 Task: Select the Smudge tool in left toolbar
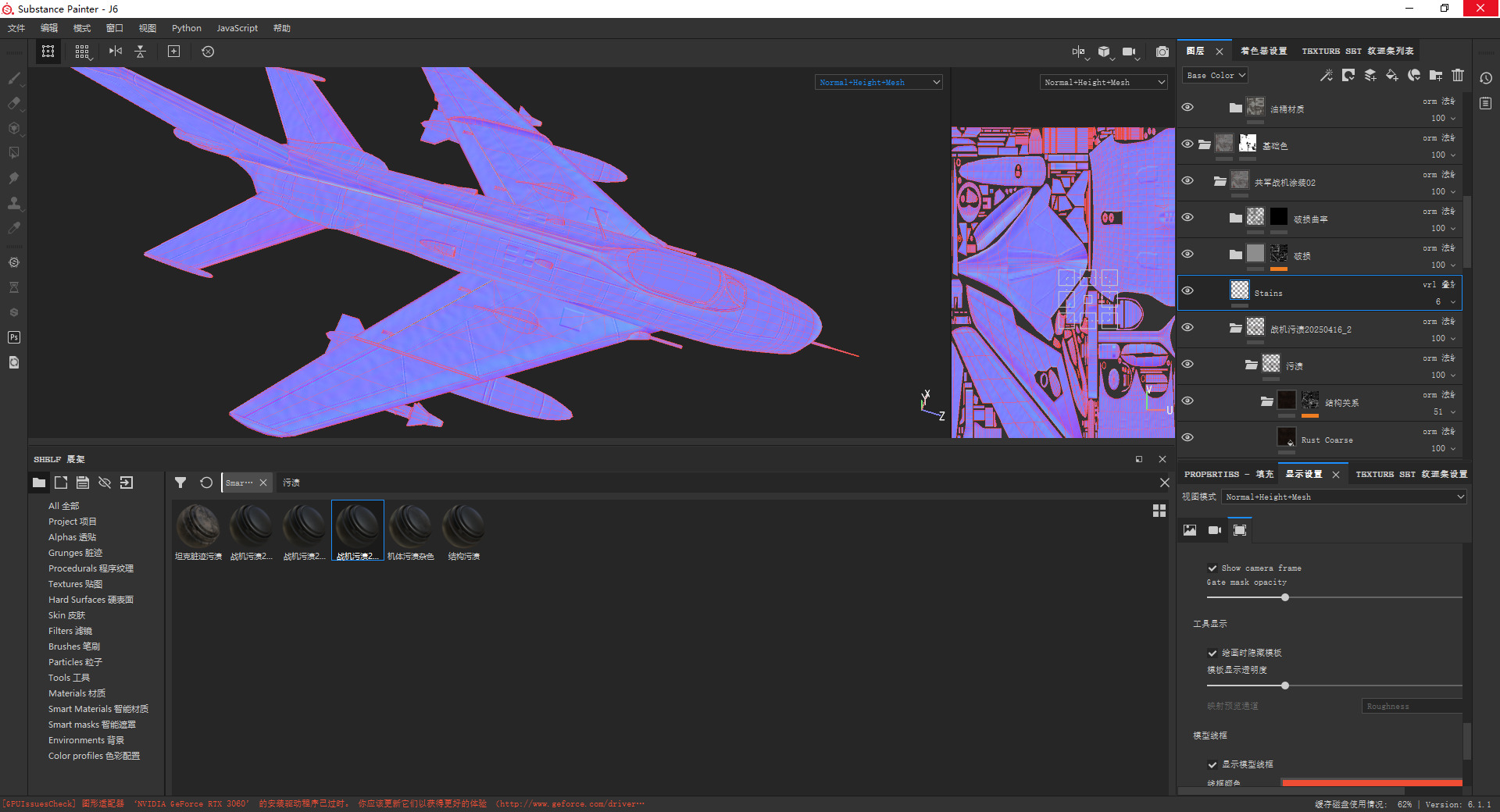(x=13, y=178)
